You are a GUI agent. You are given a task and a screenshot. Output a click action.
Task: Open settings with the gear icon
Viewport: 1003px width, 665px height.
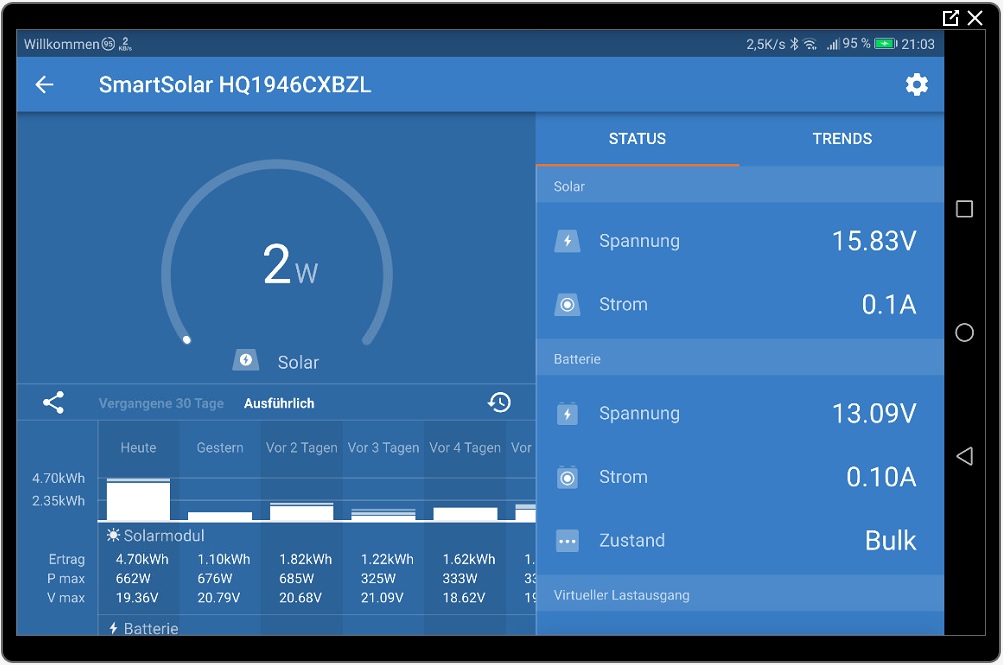pyautogui.click(x=917, y=84)
